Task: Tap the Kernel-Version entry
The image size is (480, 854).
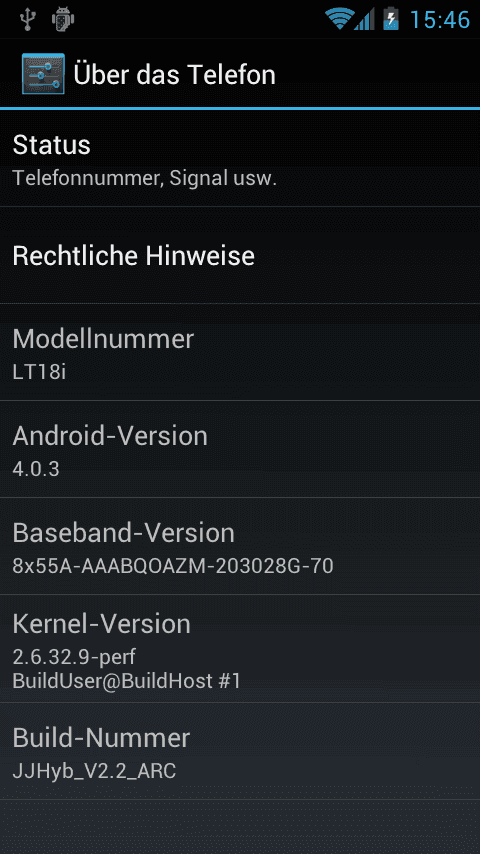Action: click(240, 649)
